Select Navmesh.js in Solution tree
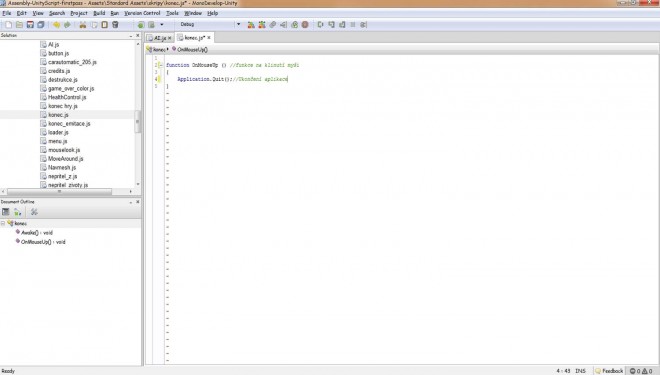The height and width of the screenshot is (375, 660). click(59, 168)
